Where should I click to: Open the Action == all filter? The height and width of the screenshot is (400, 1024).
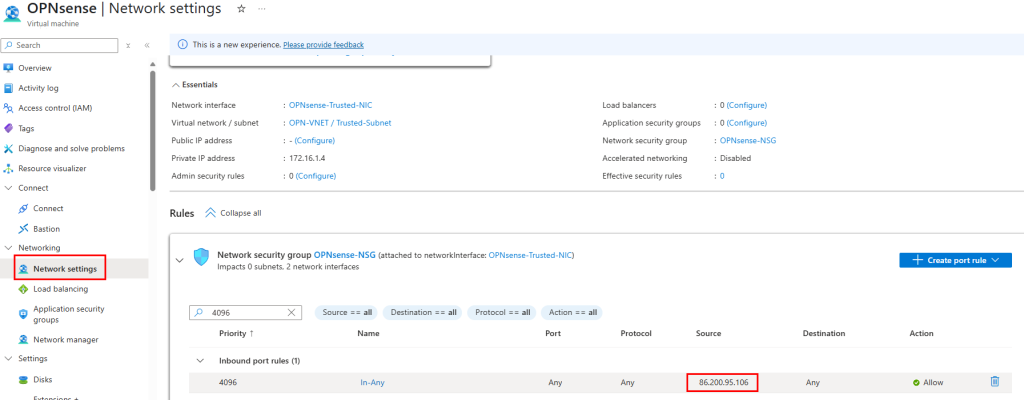tap(573, 312)
